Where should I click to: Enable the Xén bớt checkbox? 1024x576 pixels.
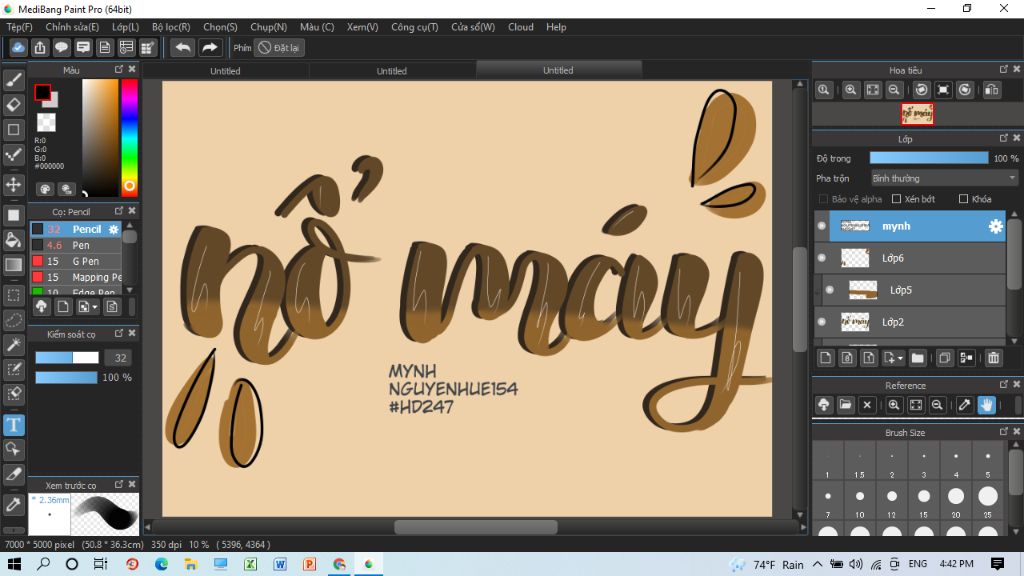point(897,199)
